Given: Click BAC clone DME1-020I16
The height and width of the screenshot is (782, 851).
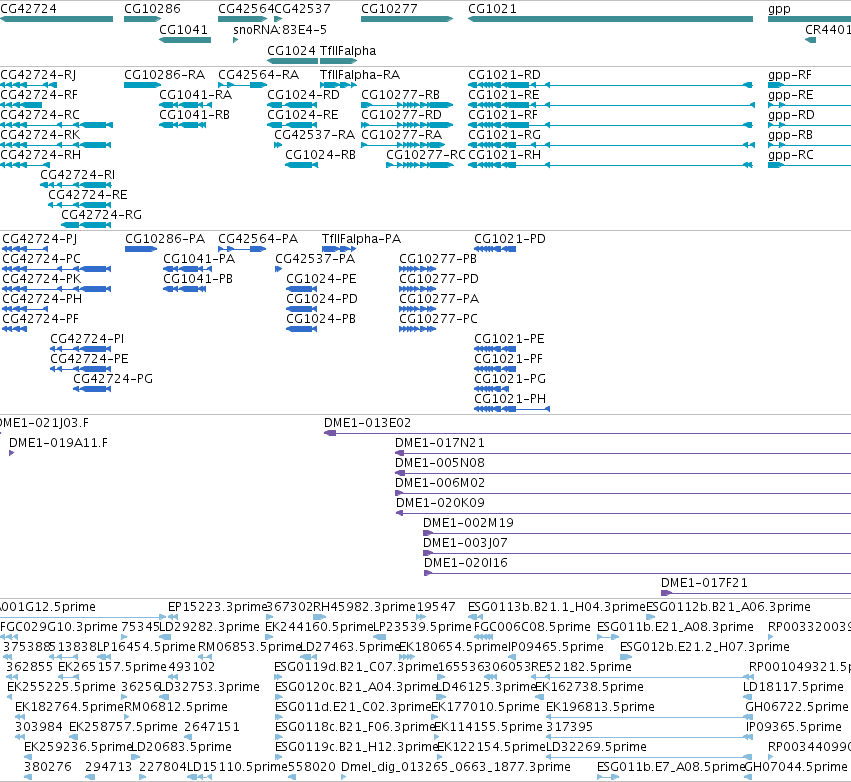Looking at the screenshot, I should (638, 573).
